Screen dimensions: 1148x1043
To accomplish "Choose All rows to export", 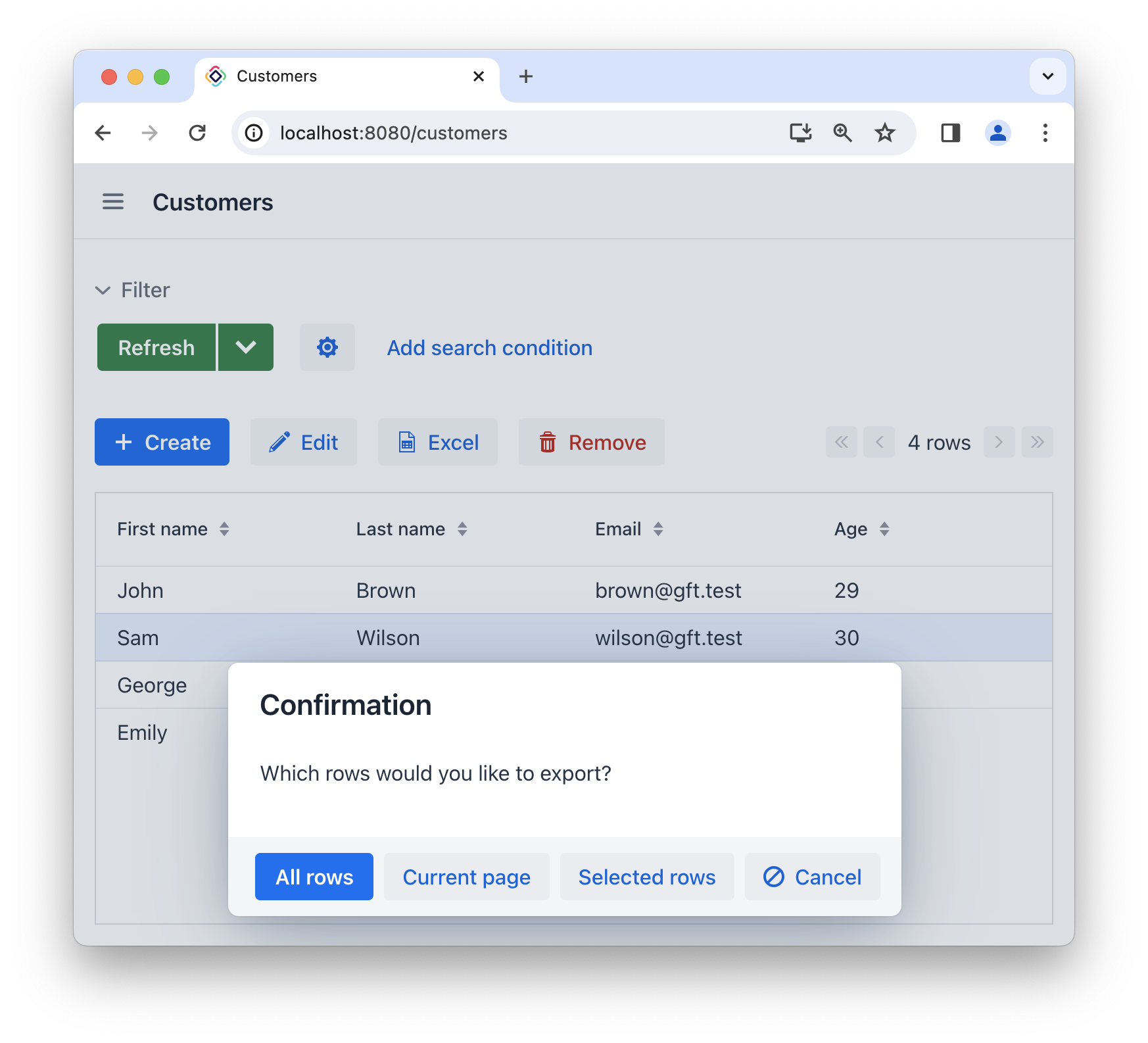I will click(314, 877).
